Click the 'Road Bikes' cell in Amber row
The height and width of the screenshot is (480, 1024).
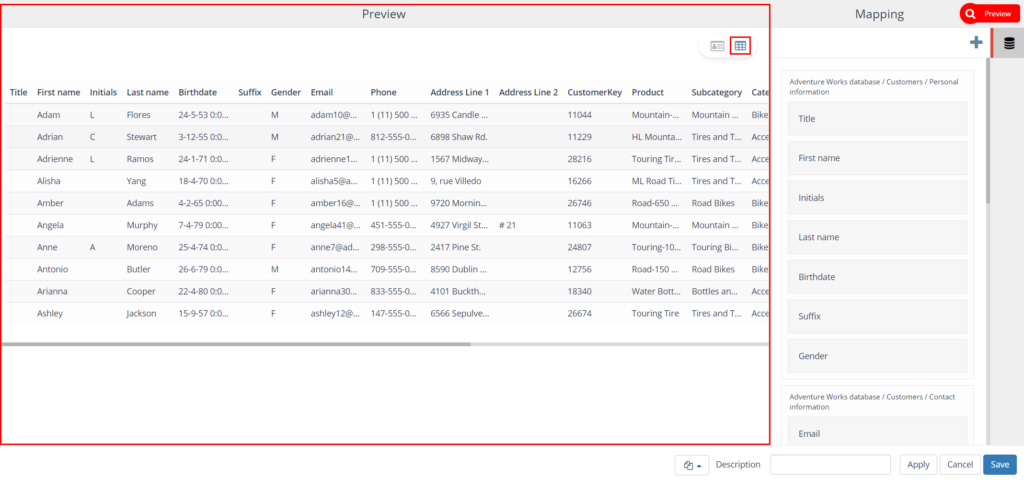[713, 203]
